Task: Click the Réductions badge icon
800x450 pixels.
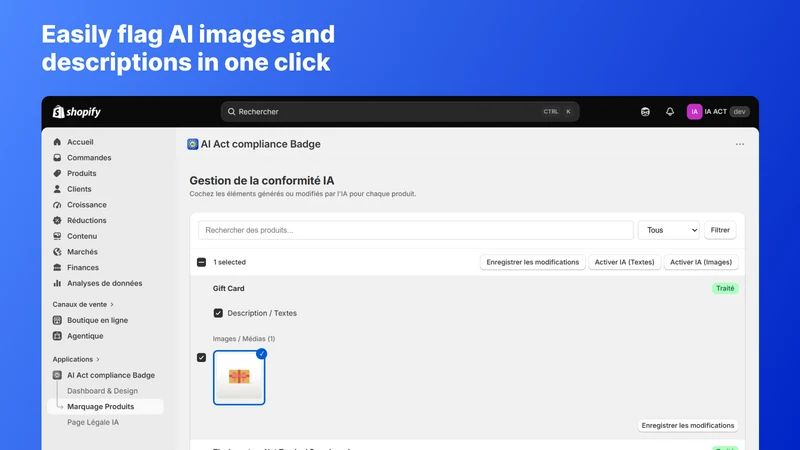Action: tap(57, 220)
